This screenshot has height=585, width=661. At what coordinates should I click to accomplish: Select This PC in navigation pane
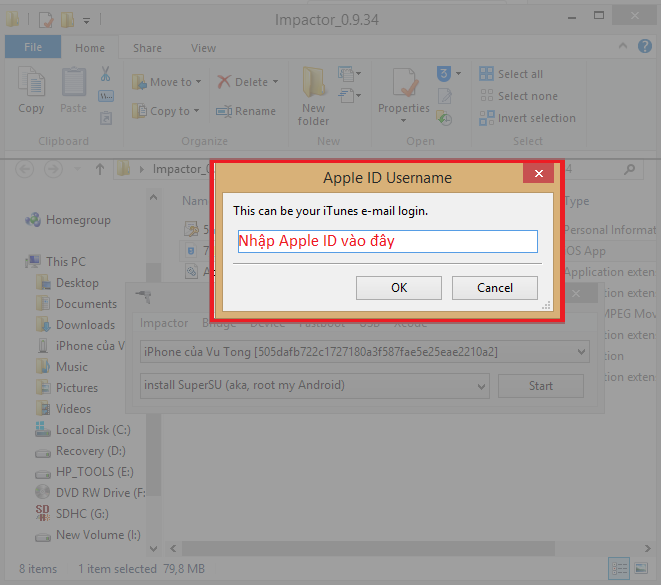55,261
